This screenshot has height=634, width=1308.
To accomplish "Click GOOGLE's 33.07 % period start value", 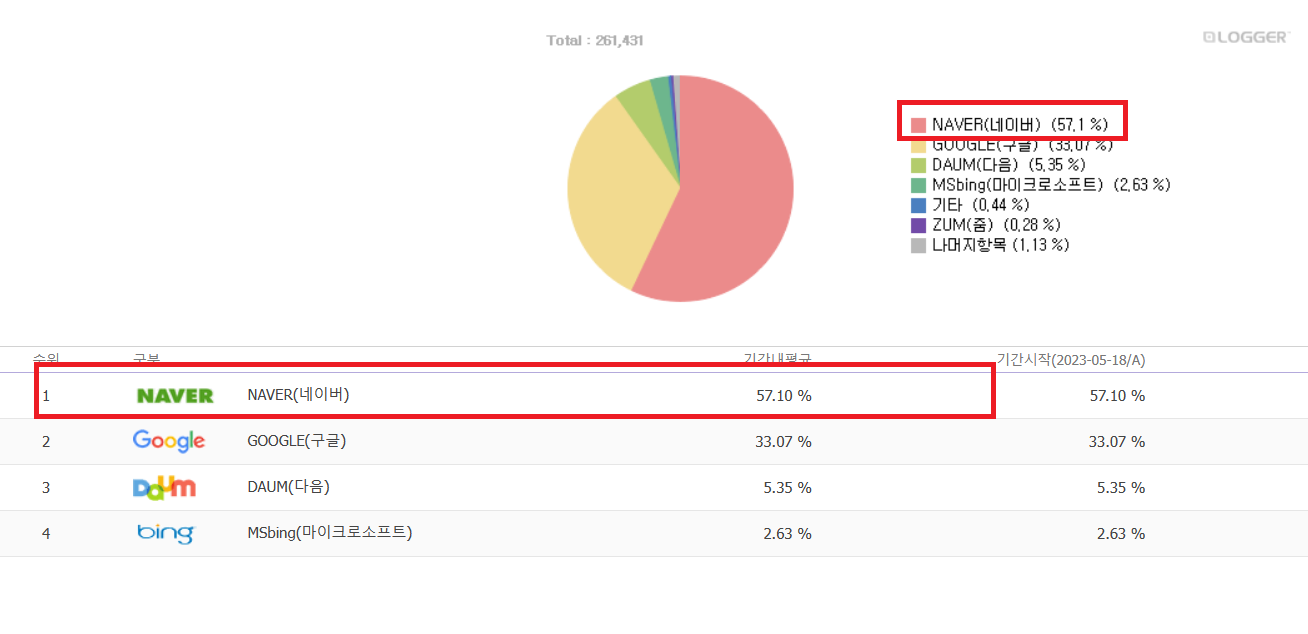I will [1117, 442].
